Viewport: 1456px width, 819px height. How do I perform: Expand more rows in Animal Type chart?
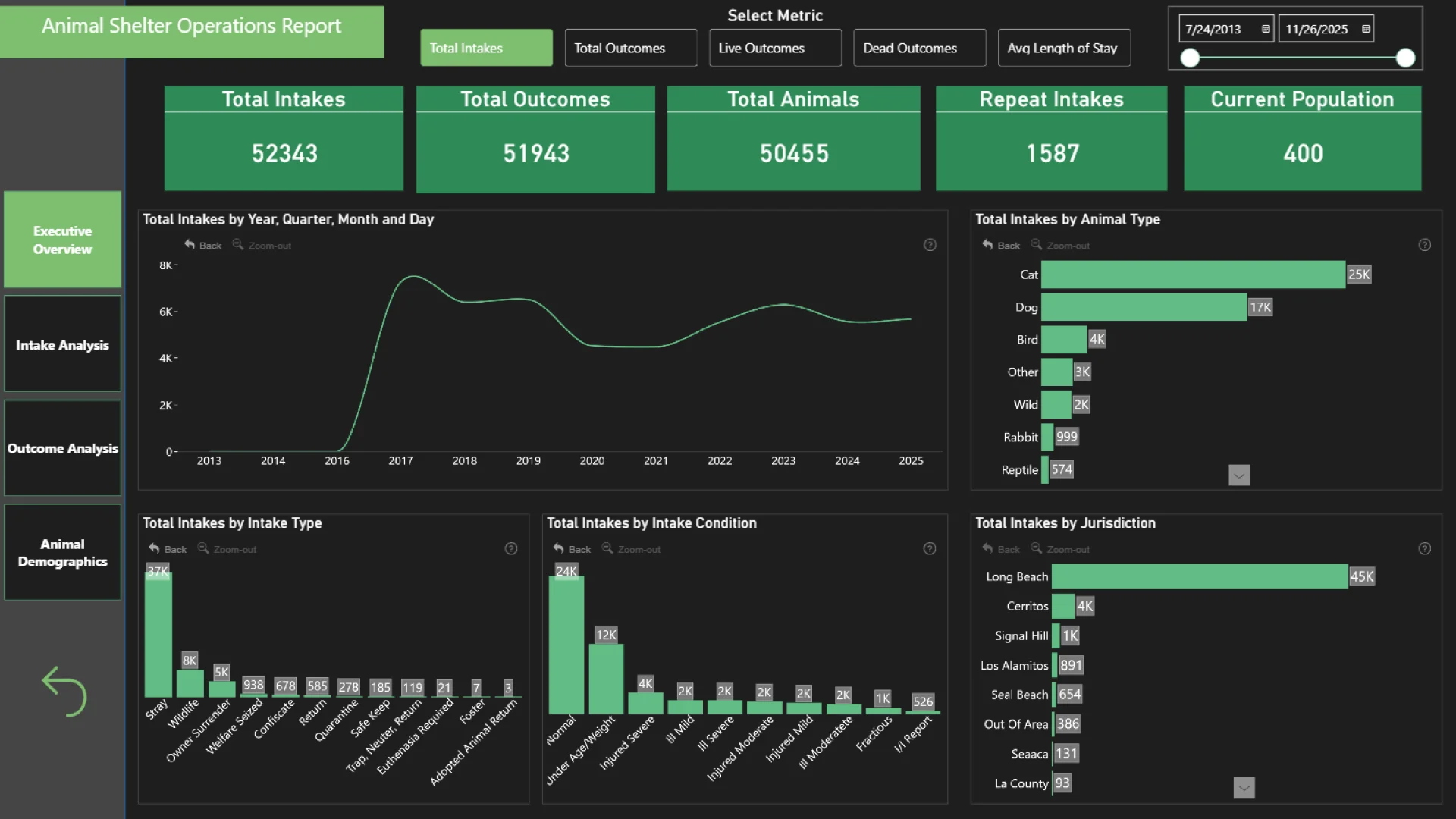coord(1238,475)
